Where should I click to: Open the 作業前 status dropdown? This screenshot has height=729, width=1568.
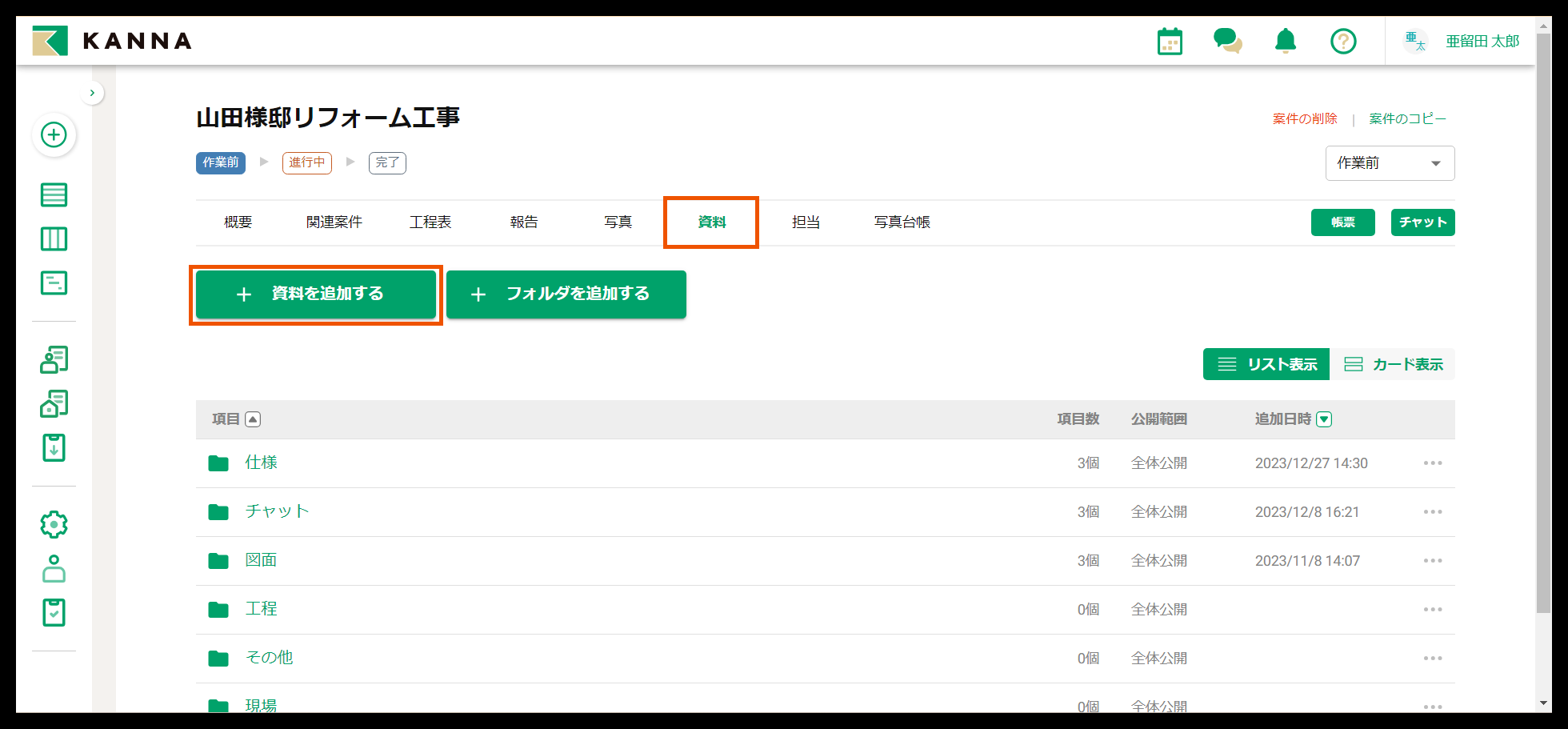click(1390, 163)
